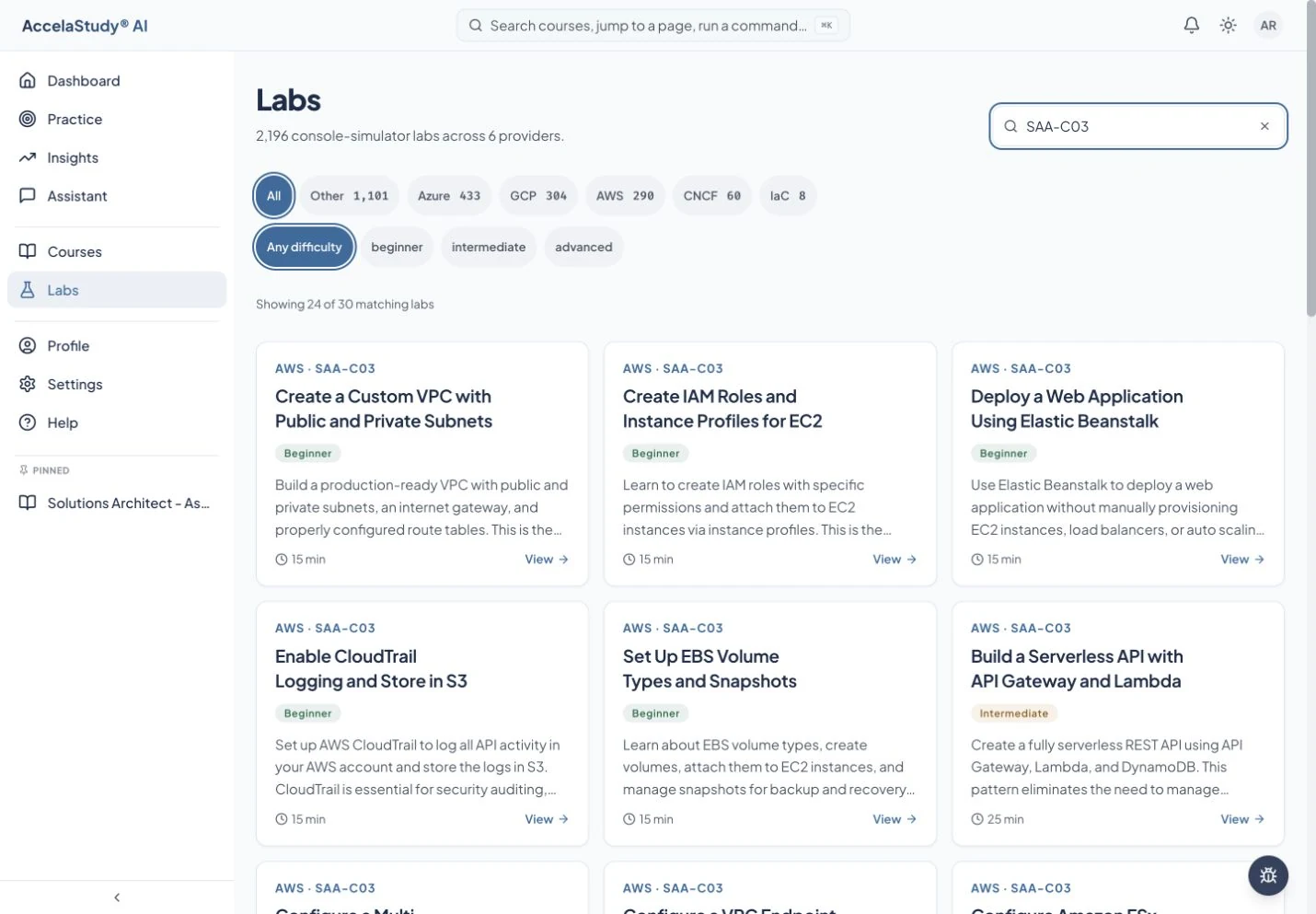Click the Build a Serverless API title
This screenshot has width=1316, height=914.
[x=1077, y=669]
